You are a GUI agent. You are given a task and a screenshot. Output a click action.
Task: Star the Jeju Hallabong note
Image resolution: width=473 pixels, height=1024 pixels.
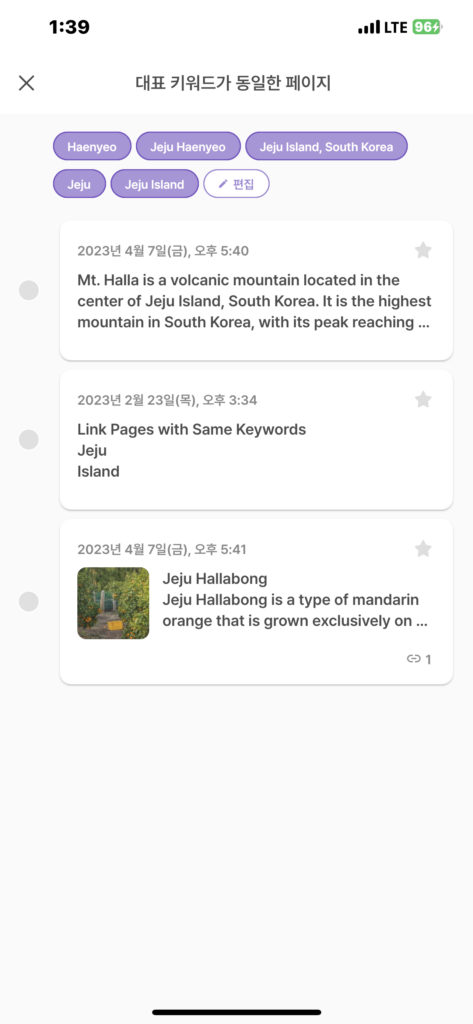click(x=423, y=549)
